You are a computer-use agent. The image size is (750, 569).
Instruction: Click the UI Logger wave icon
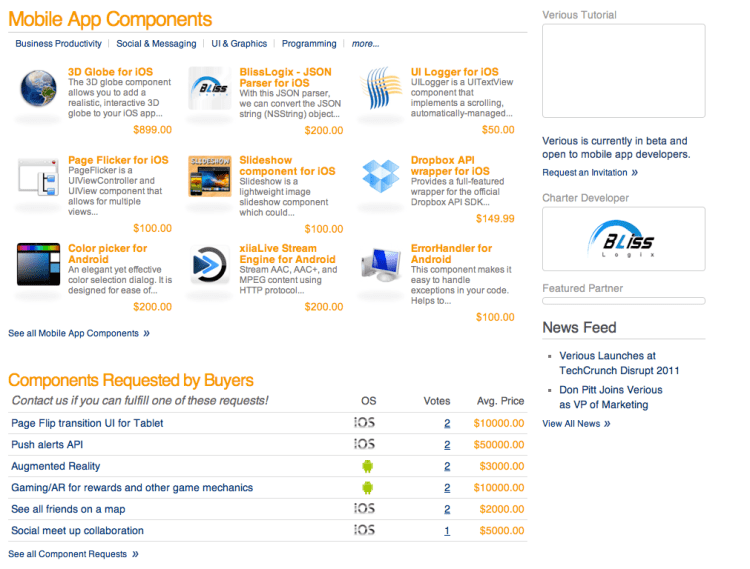point(381,88)
